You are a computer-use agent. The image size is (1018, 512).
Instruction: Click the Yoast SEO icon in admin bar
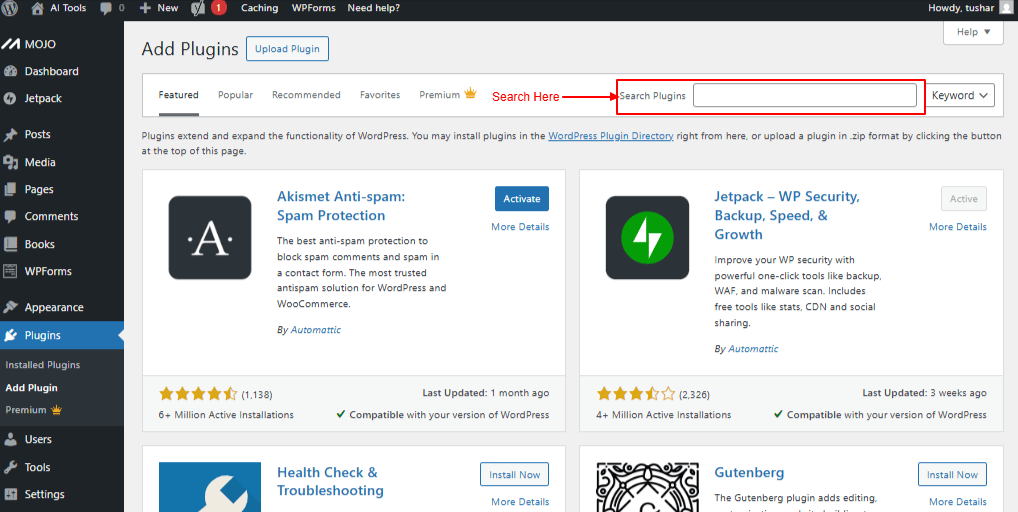199,8
